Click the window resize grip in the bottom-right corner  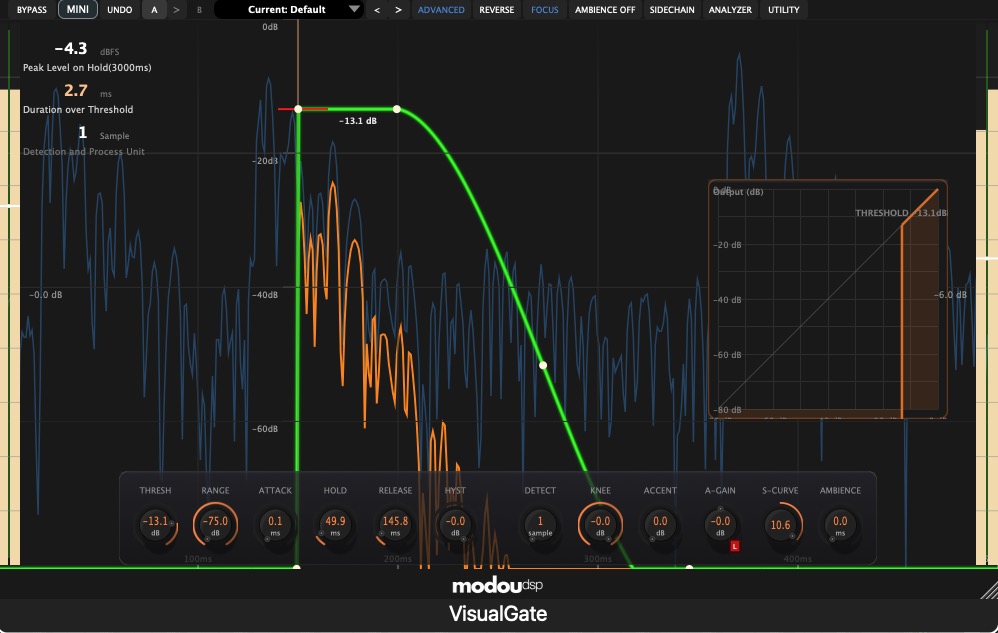pyautogui.click(x=988, y=590)
